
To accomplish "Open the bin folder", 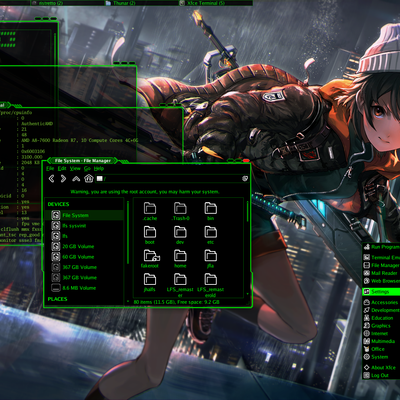I will pos(211,212).
